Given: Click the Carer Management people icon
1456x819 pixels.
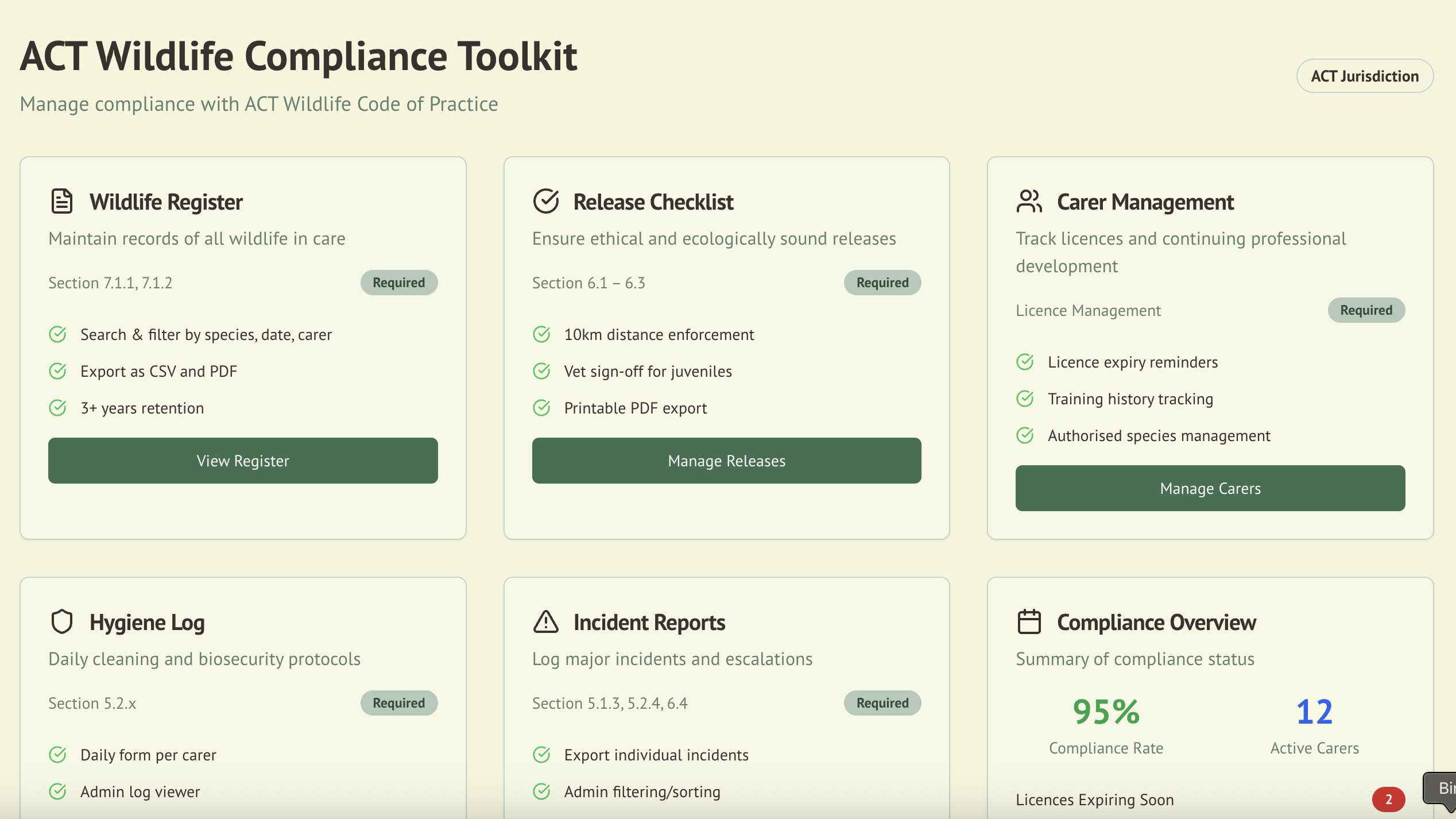Looking at the screenshot, I should pyautogui.click(x=1028, y=202).
